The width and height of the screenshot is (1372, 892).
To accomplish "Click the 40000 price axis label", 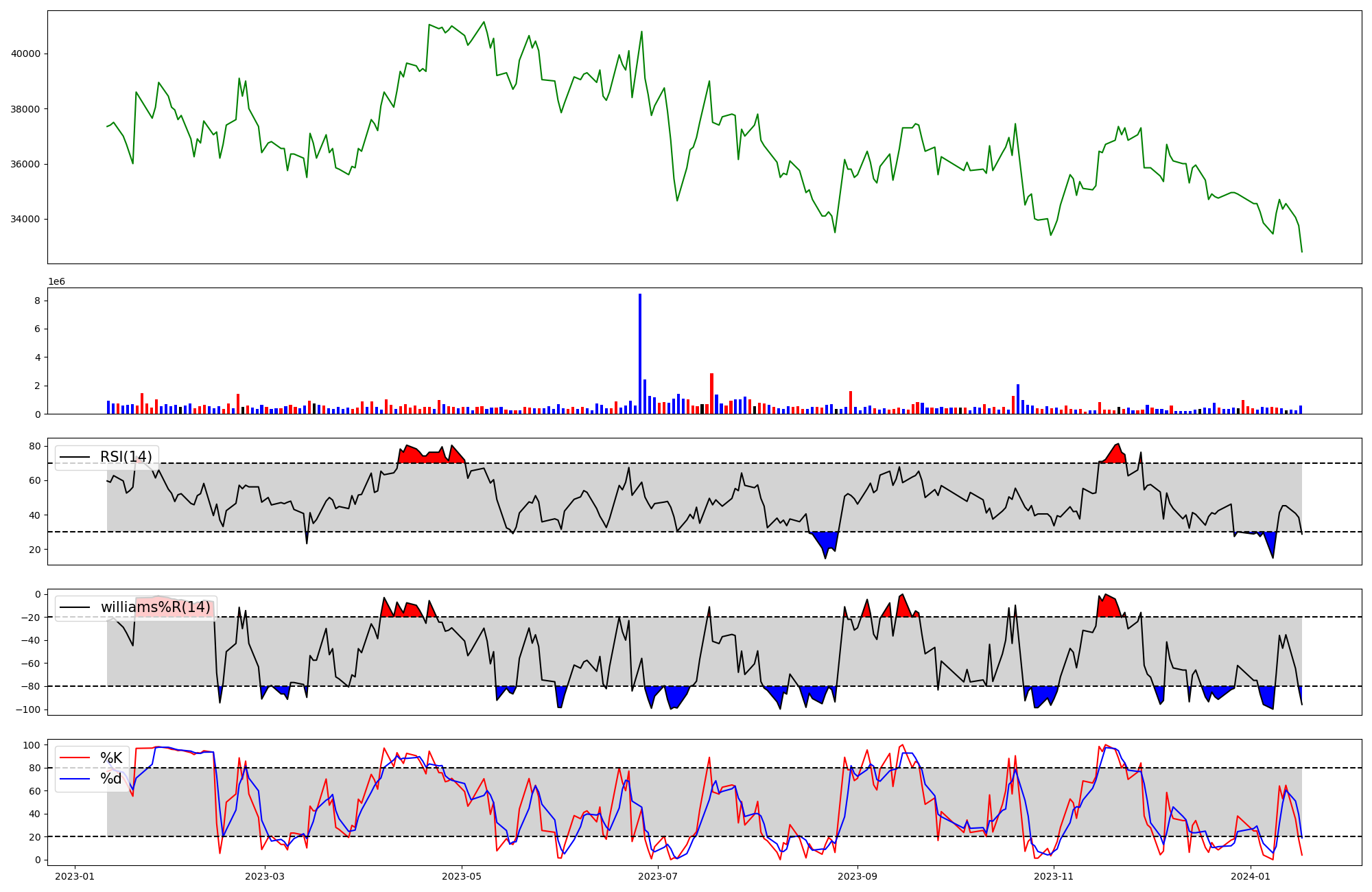I will (25, 54).
